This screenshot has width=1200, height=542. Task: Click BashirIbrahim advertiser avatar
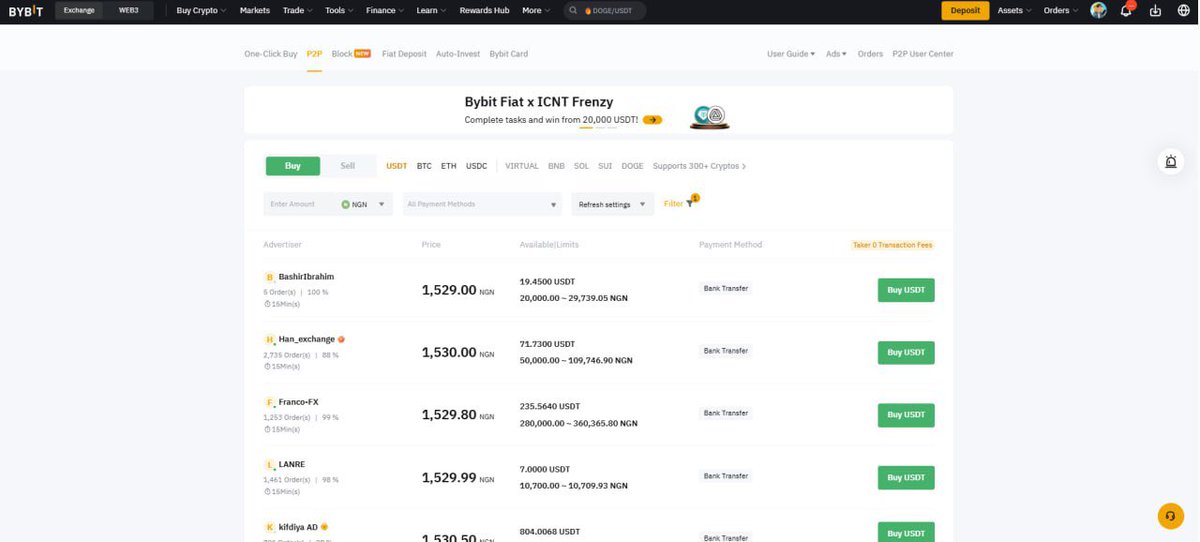click(x=269, y=277)
